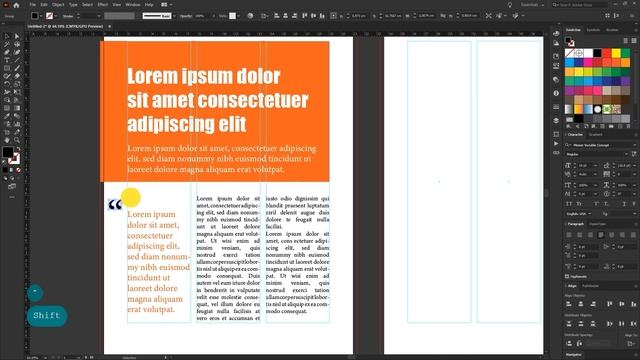Switch to the Symbols tab
This screenshot has height=360, width=640.
593,30
